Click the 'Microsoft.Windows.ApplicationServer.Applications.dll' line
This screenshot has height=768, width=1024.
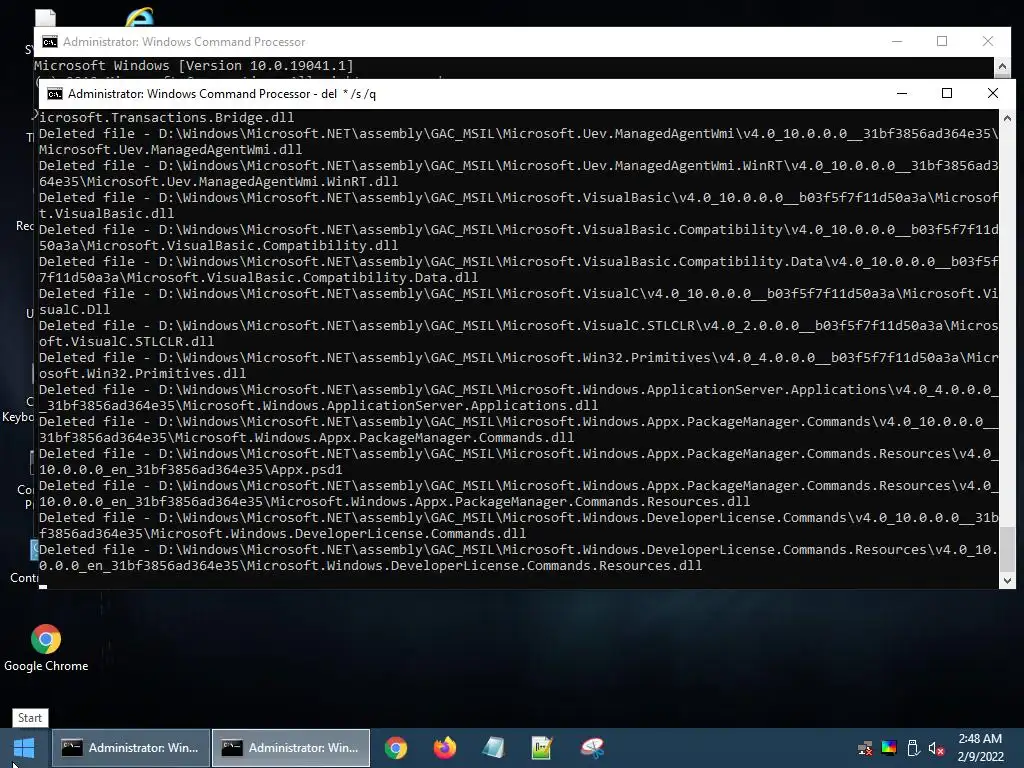319,406
